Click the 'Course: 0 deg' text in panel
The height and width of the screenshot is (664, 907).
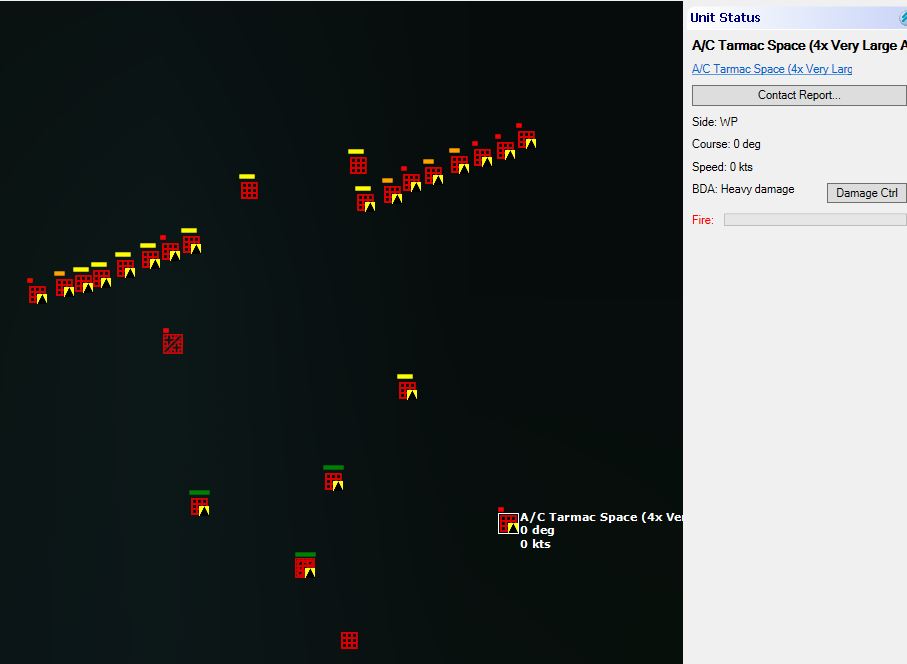[726, 144]
